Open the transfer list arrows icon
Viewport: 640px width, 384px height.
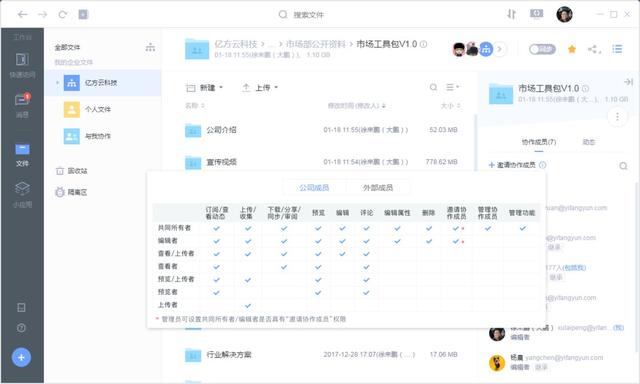511,14
